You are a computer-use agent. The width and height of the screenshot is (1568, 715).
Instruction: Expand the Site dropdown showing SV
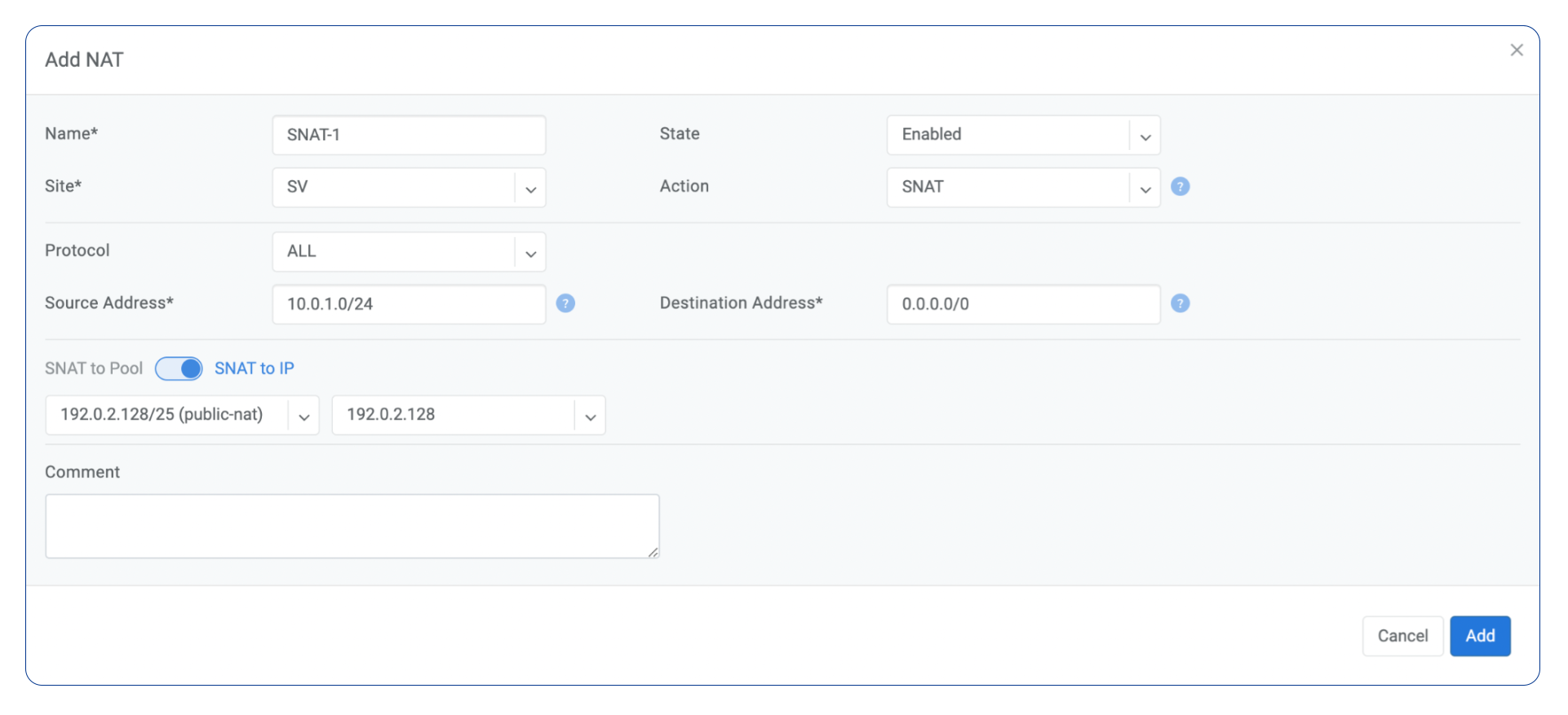pyautogui.click(x=409, y=188)
